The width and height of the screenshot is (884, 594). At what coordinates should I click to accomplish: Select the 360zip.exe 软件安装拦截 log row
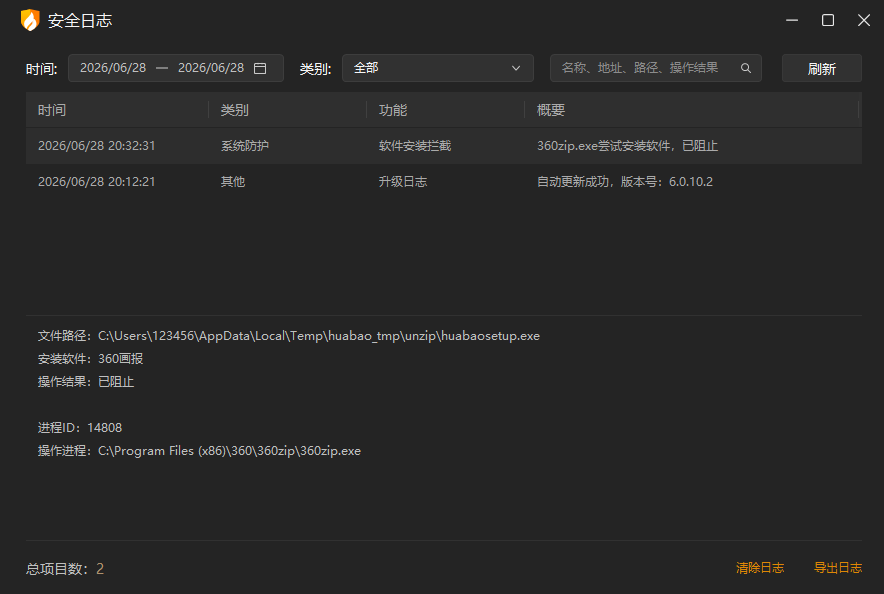click(444, 146)
